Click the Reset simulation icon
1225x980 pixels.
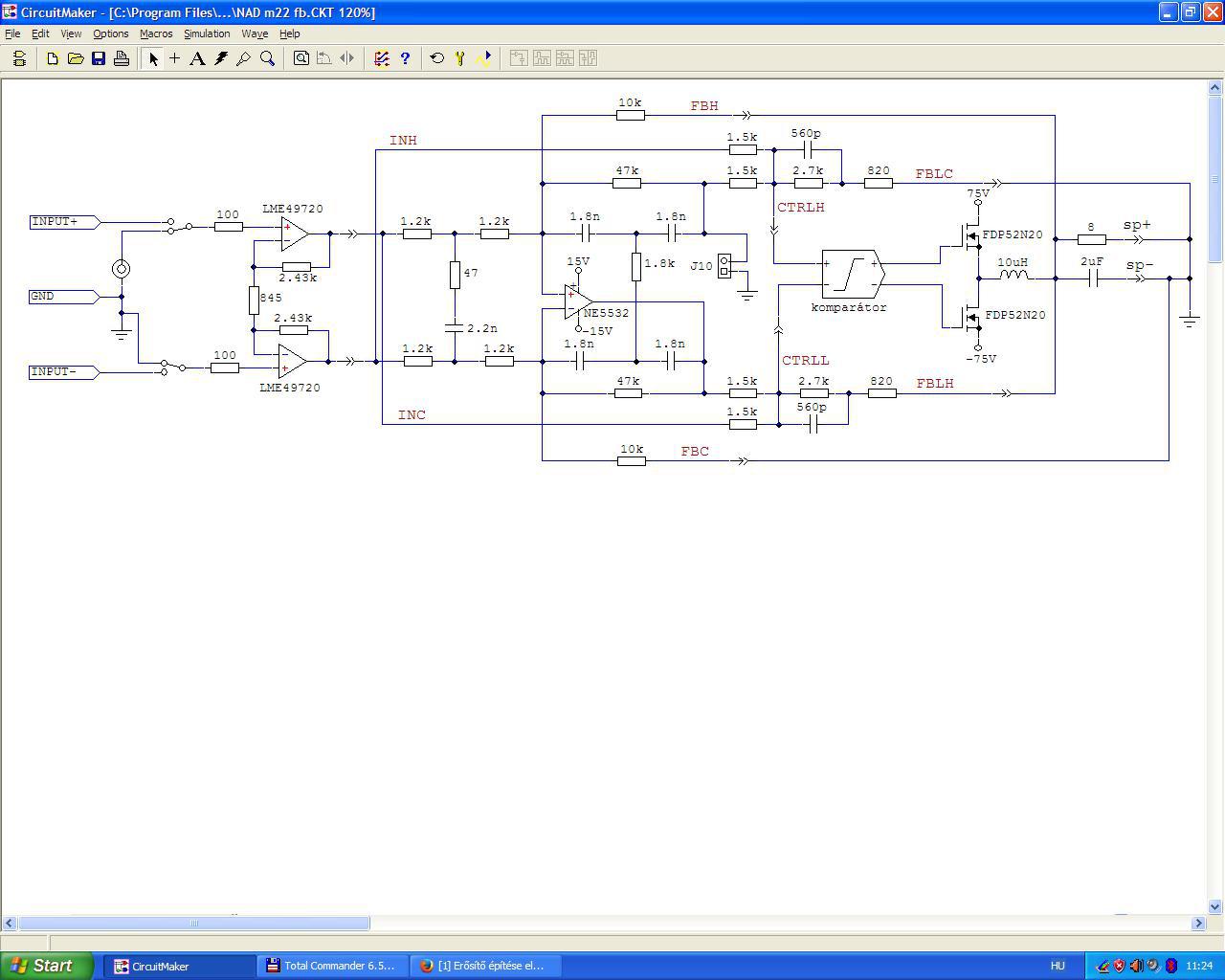pyautogui.click(x=436, y=58)
